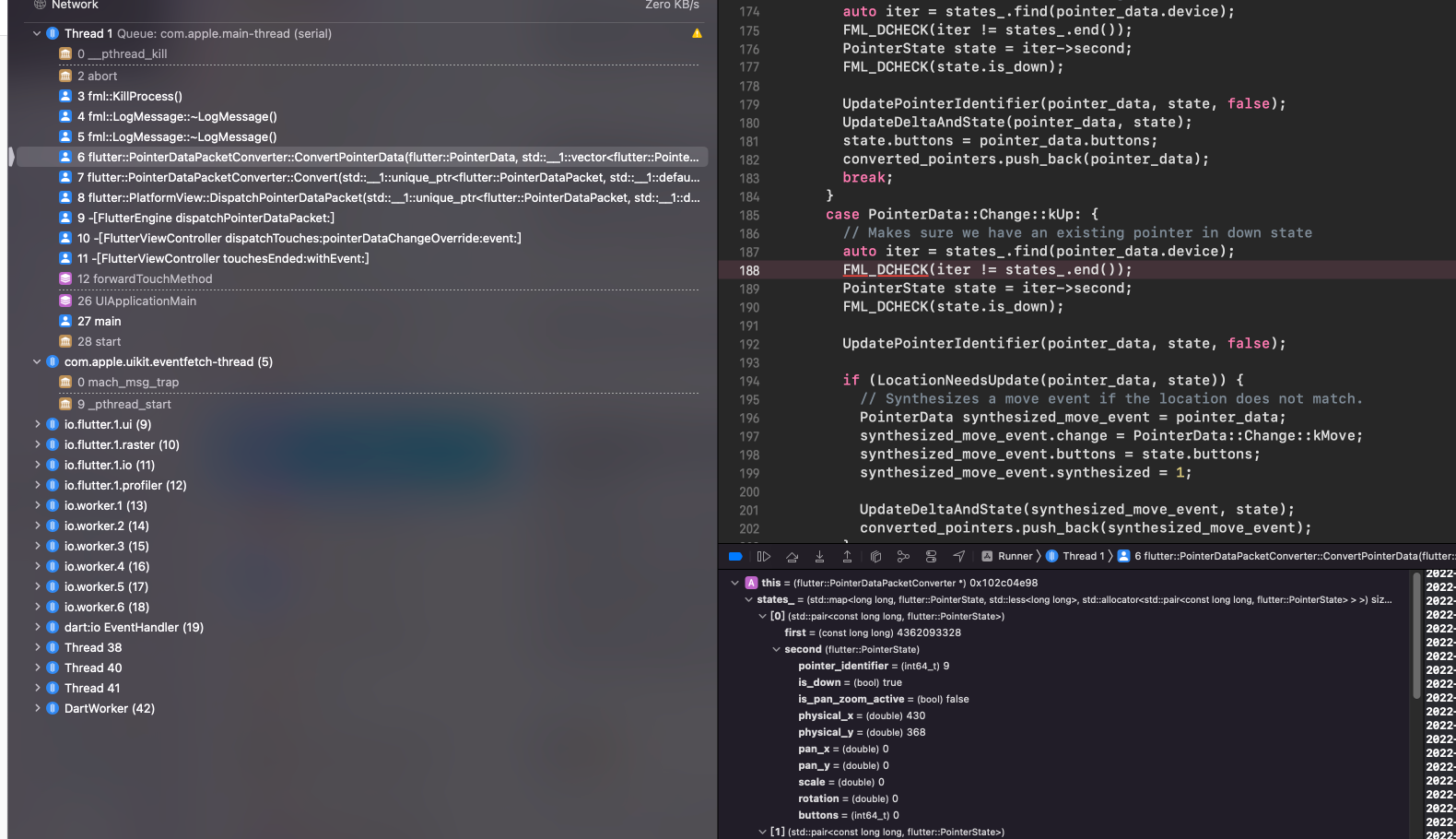Expand the DartWorker (42) thread

pyautogui.click(x=37, y=708)
